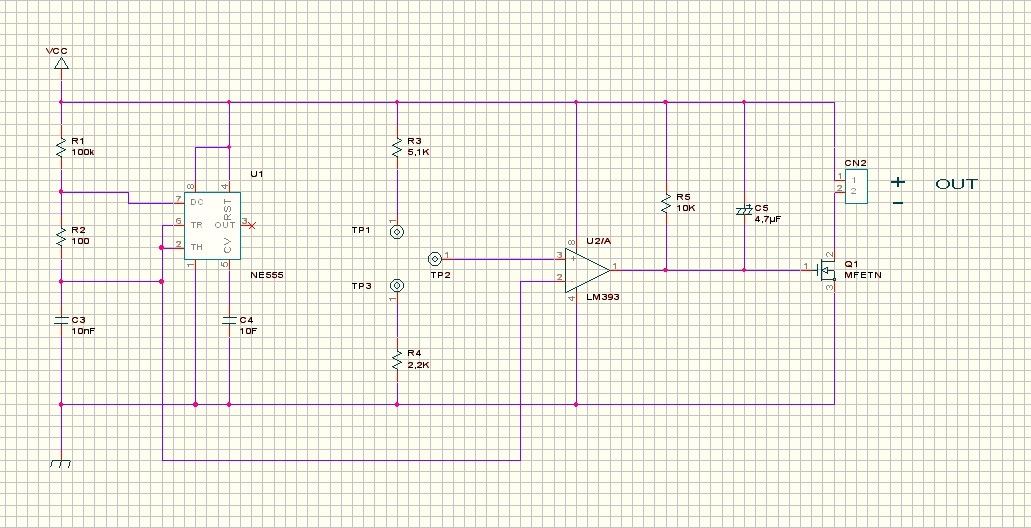Screen dimensions: 1031x528
Task: Click the 4,7µF value of C5
Action: pyautogui.click(x=768, y=218)
